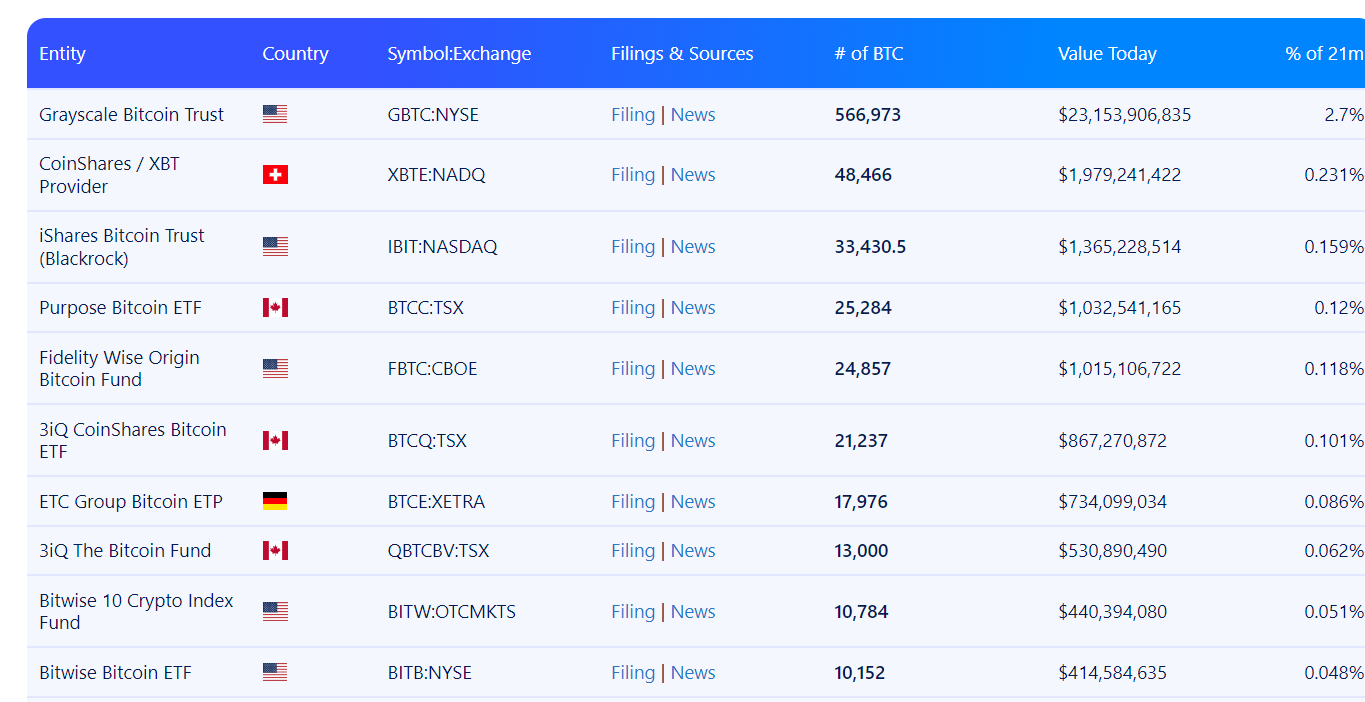Click the 'Value Today' column header
The height and width of the screenshot is (702, 1365).
pos(1107,54)
